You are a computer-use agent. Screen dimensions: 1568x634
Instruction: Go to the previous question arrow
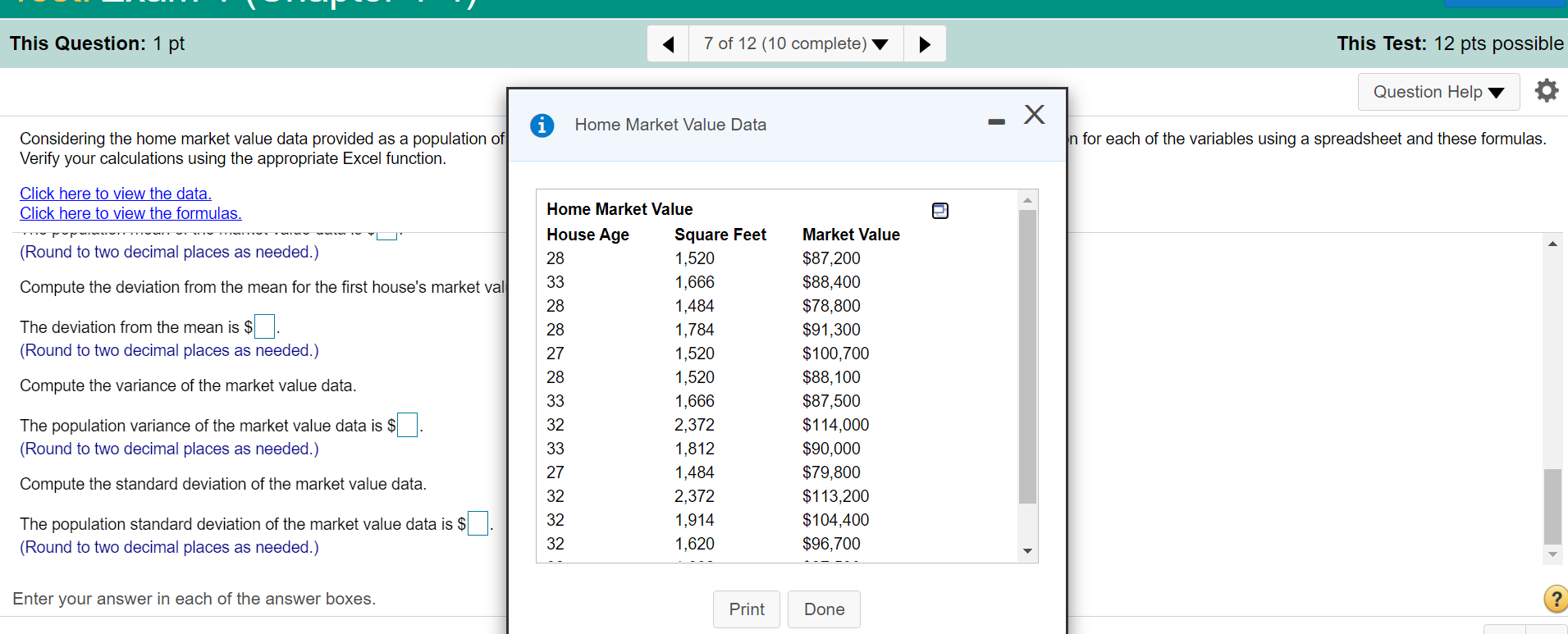(x=668, y=43)
